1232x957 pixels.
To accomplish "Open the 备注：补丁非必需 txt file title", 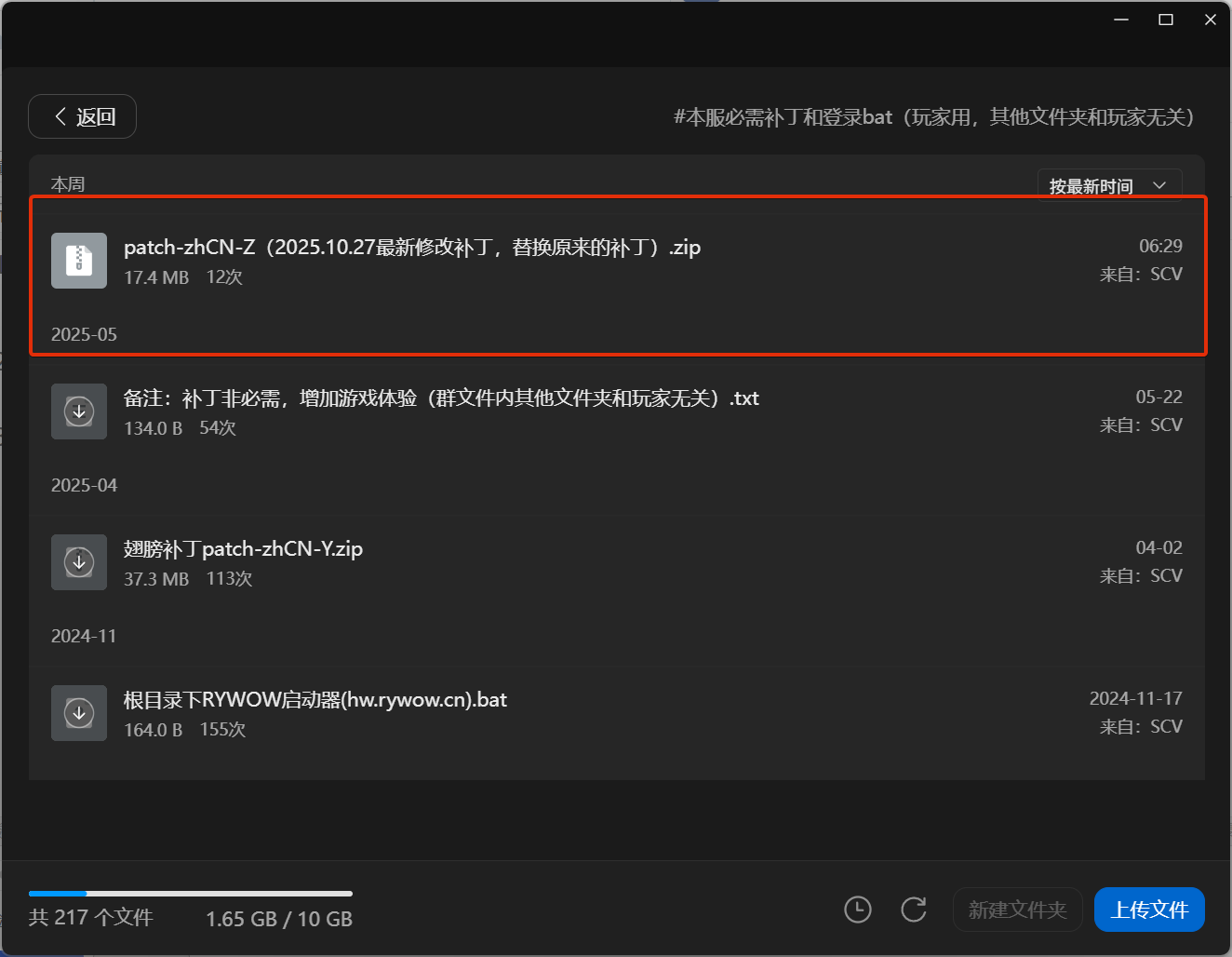I will coord(441,398).
